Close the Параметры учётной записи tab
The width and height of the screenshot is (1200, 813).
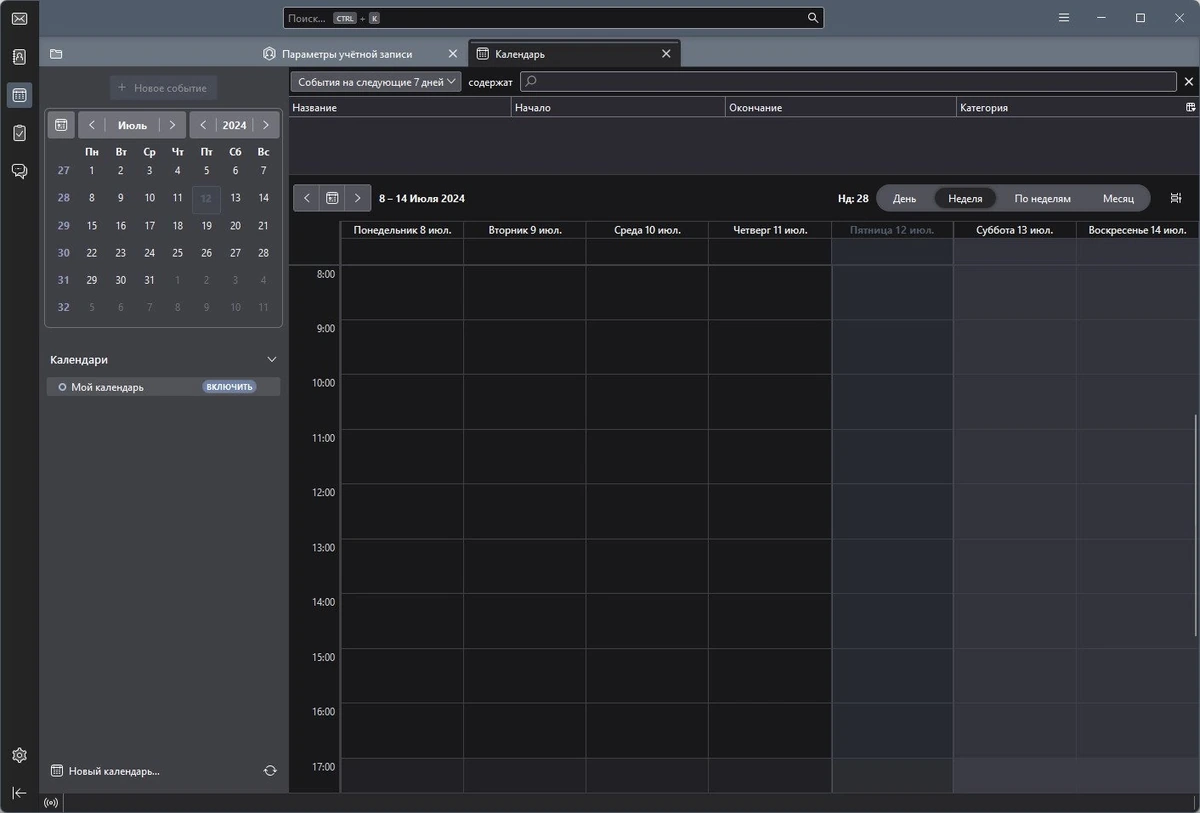[453, 54]
